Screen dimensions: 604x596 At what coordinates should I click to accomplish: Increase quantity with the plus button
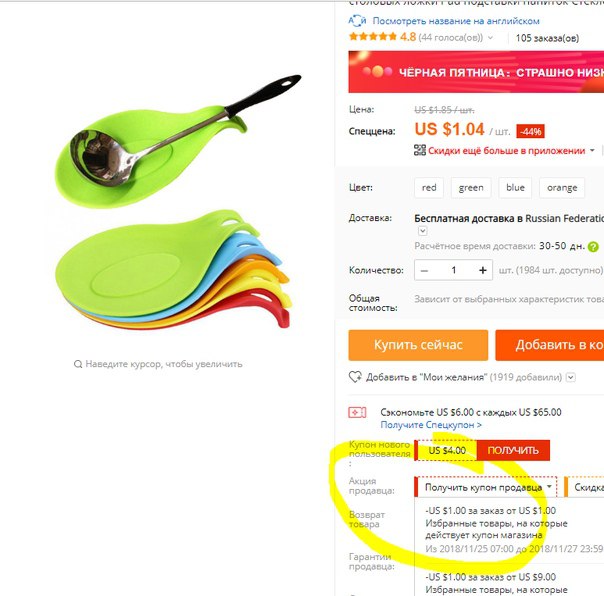point(483,270)
